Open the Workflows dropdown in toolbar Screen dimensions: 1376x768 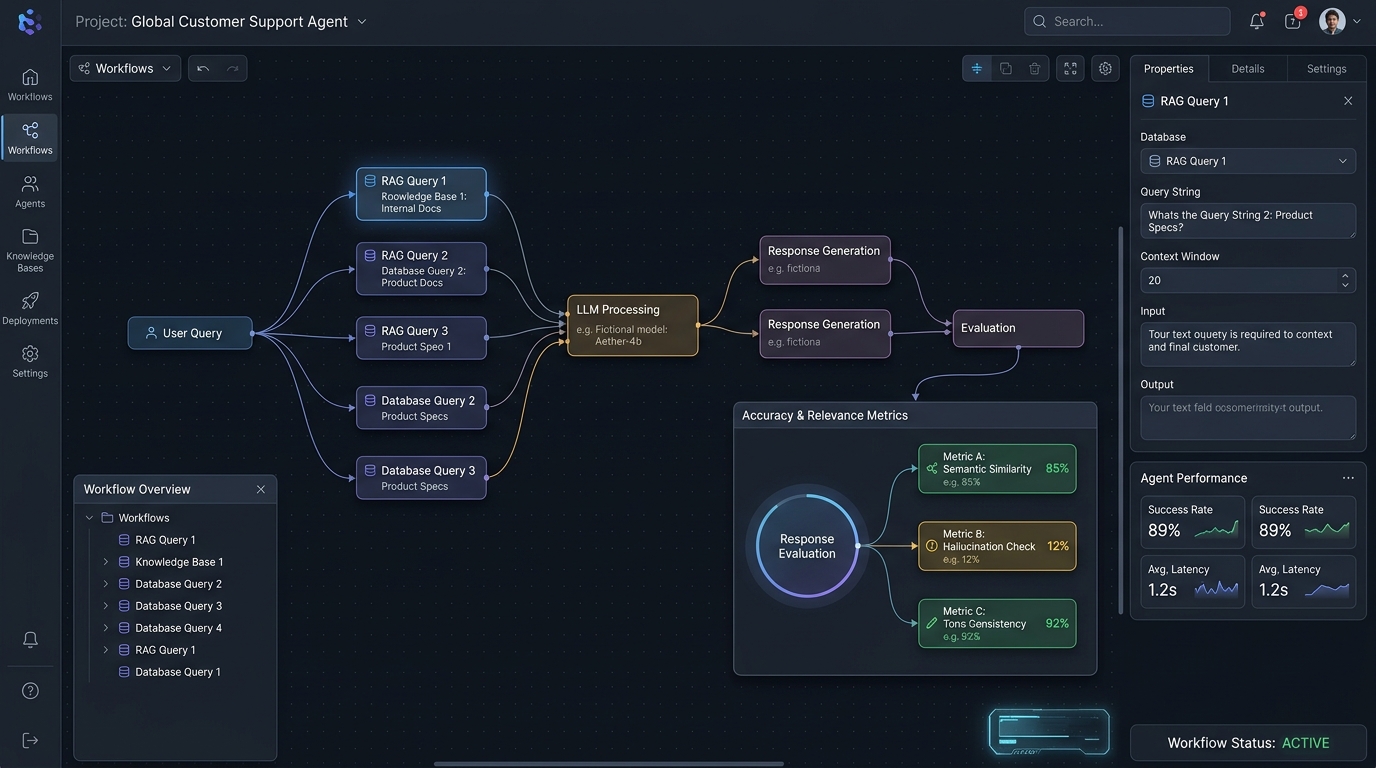125,68
